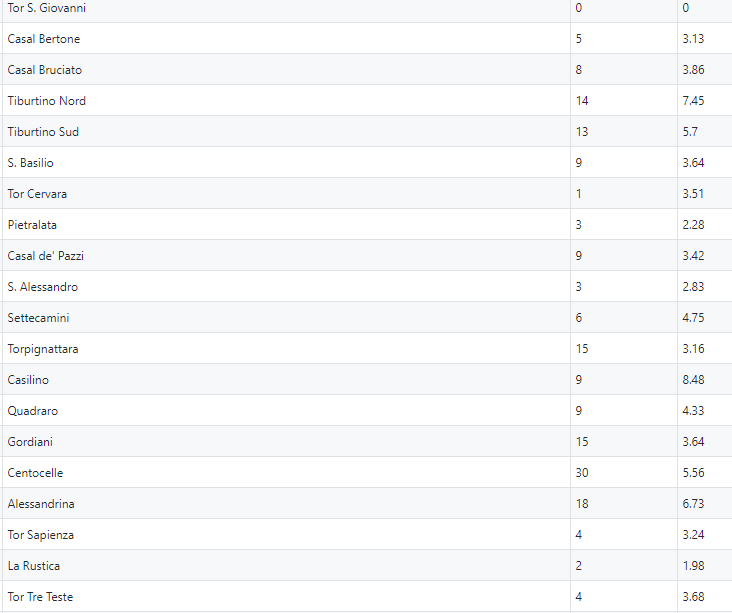
Task: Click the 7.45 value for Tiburtino Nord
Action: click(693, 101)
